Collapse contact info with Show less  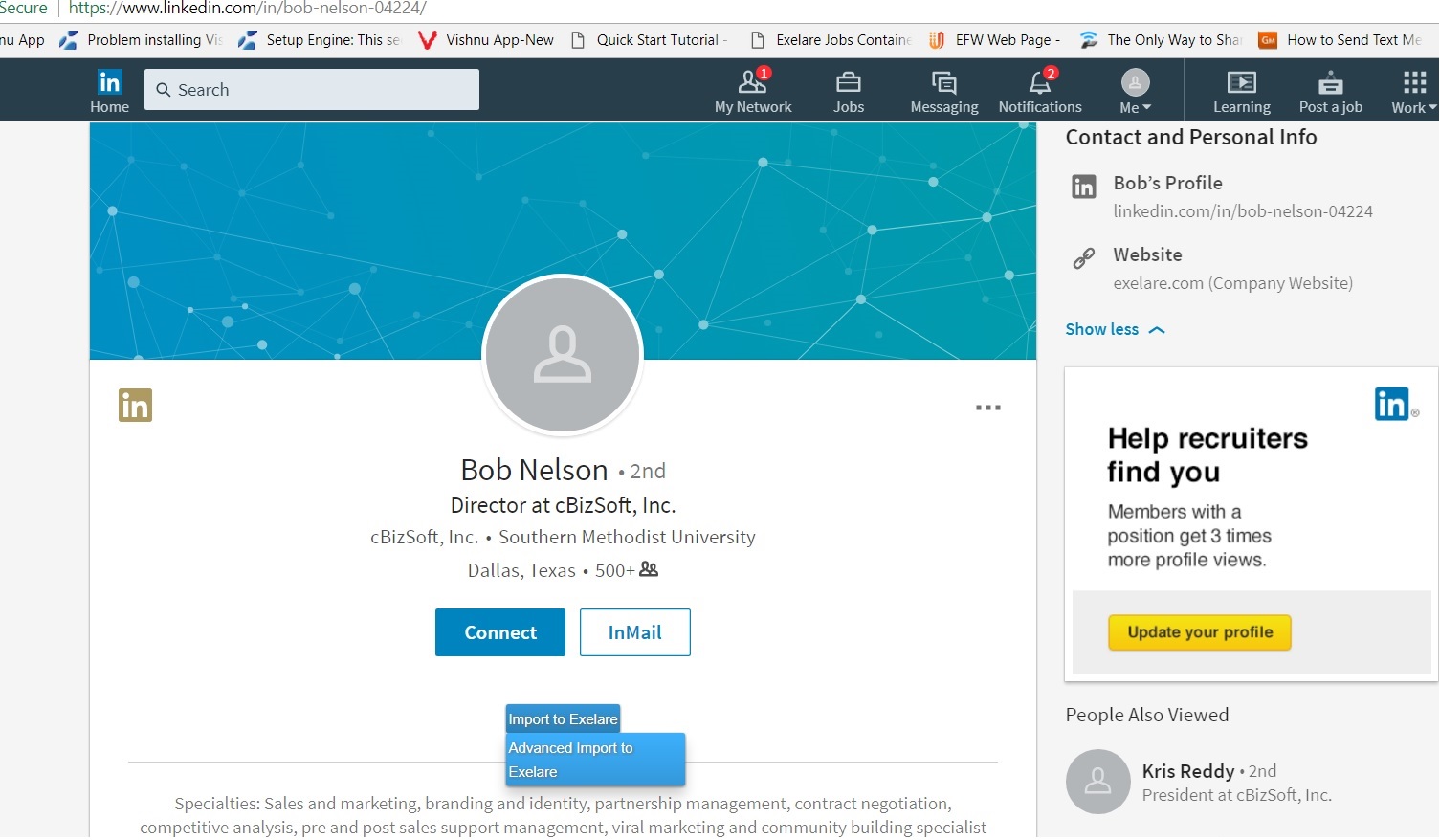tap(1115, 329)
